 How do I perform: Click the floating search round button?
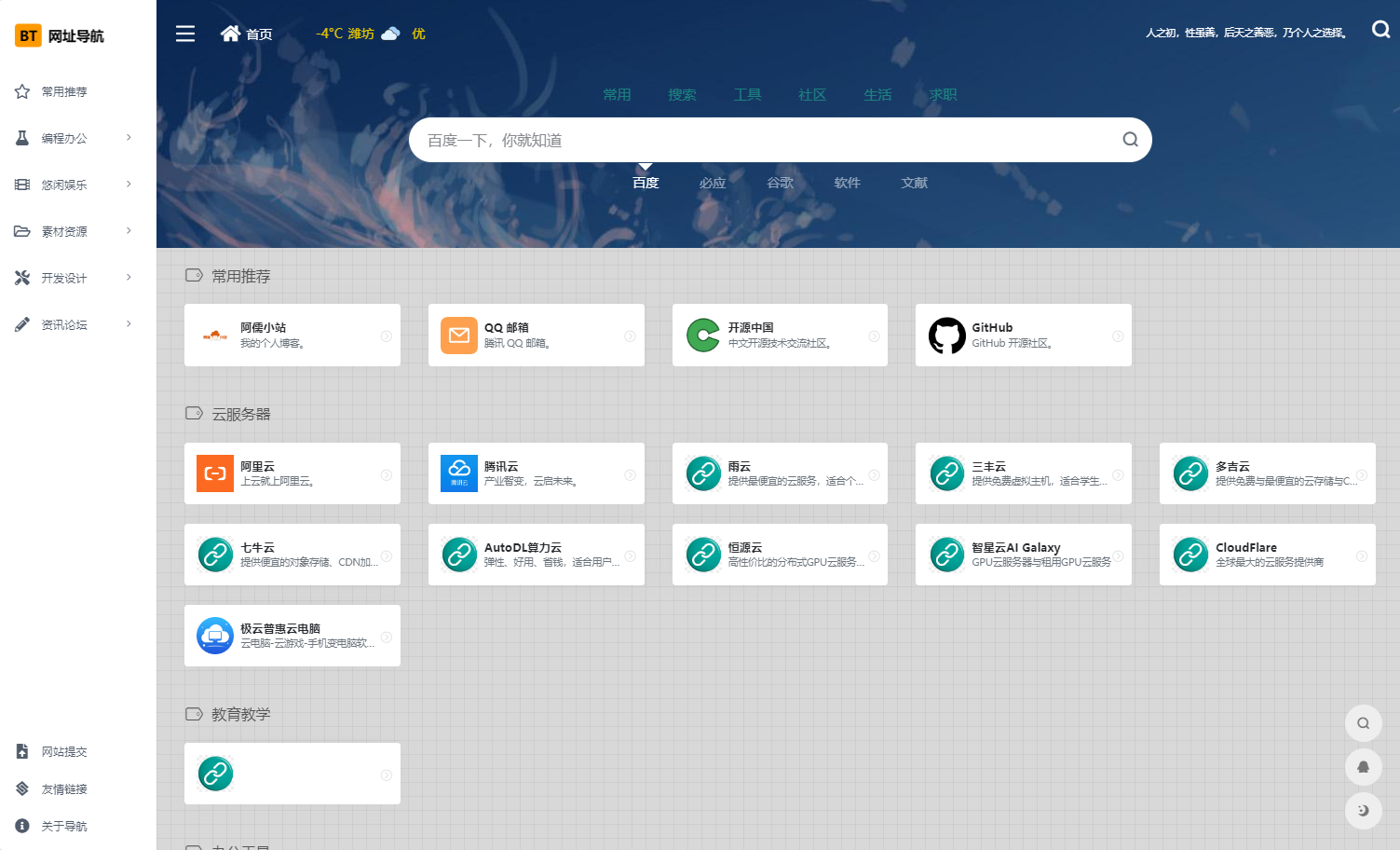[x=1363, y=723]
